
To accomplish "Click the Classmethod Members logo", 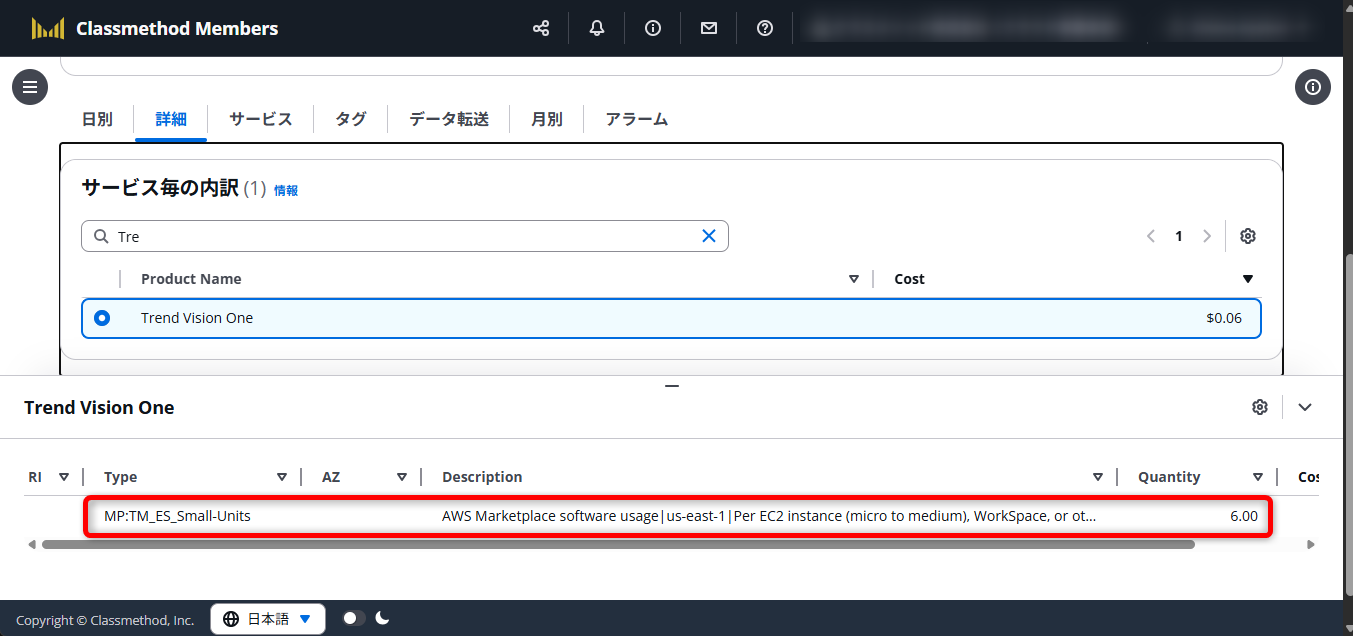I will point(155,28).
